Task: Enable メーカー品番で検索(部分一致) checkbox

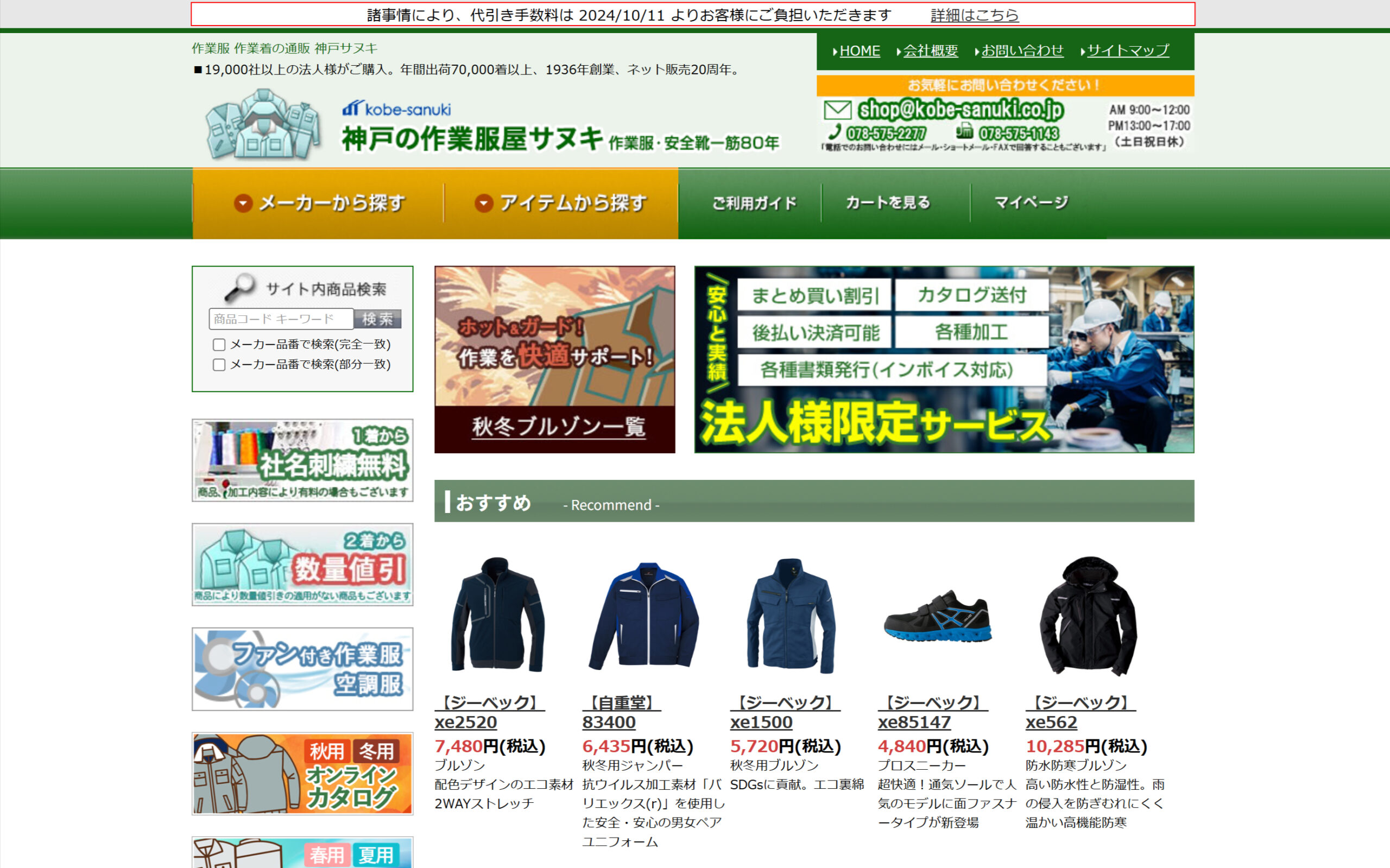Action: pyautogui.click(x=219, y=365)
